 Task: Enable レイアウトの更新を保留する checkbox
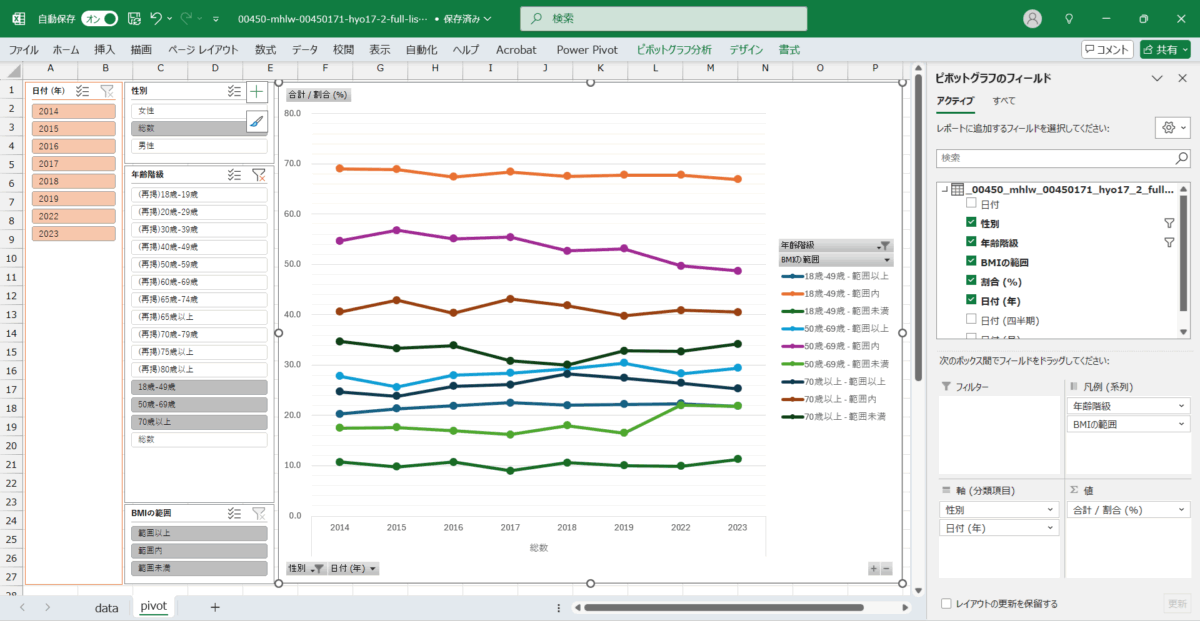pos(947,604)
